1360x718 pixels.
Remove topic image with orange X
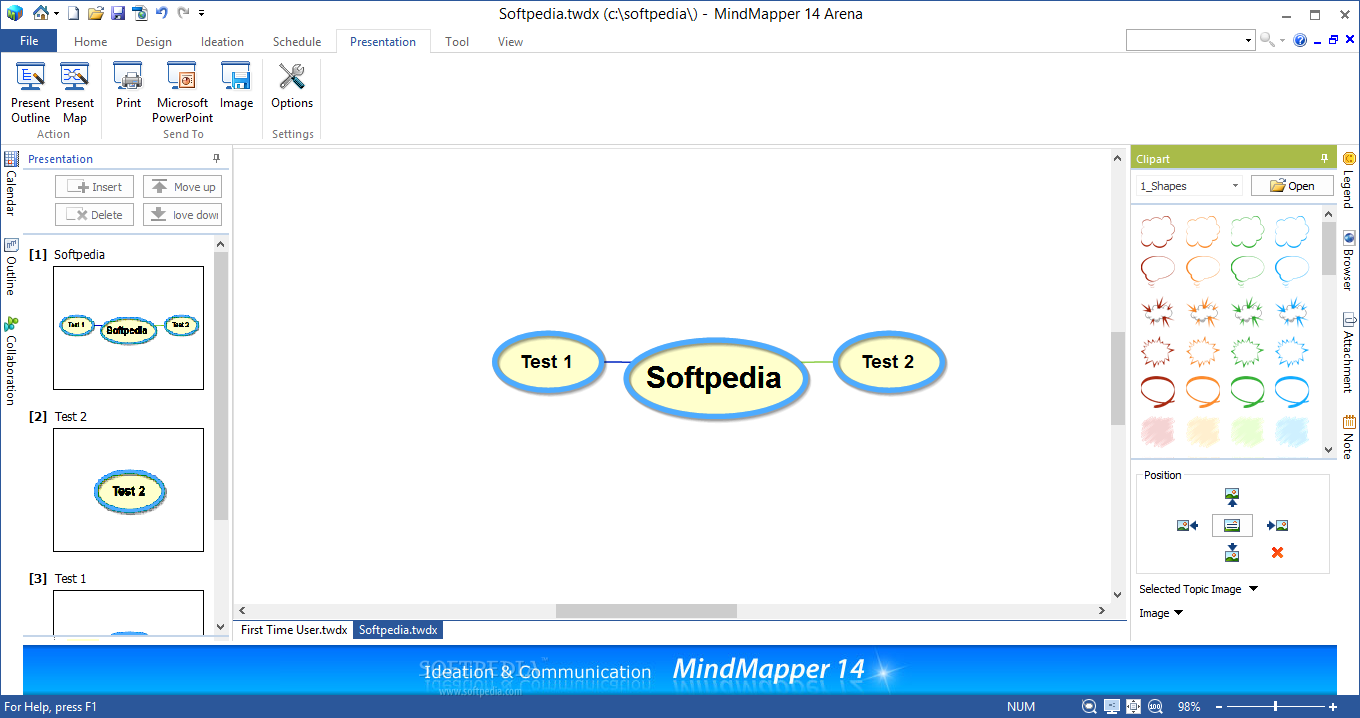tap(1277, 552)
